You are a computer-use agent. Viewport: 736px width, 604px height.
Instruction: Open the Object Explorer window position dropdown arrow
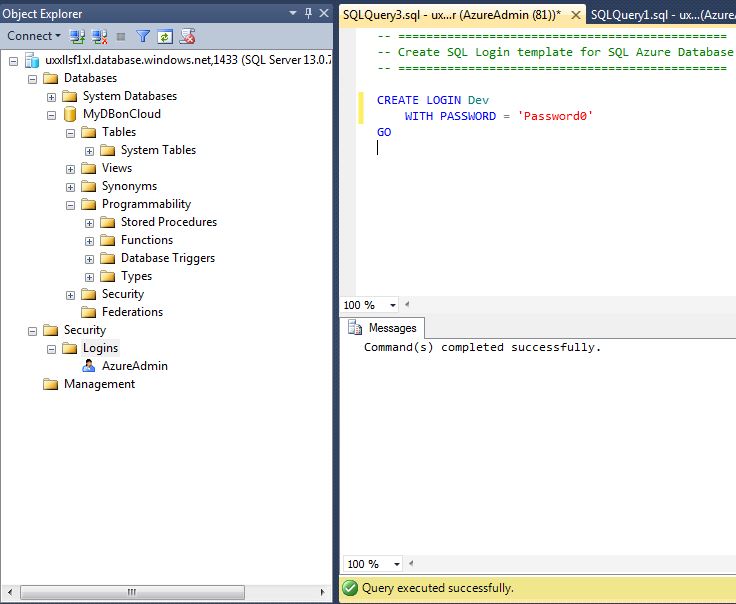(293, 13)
